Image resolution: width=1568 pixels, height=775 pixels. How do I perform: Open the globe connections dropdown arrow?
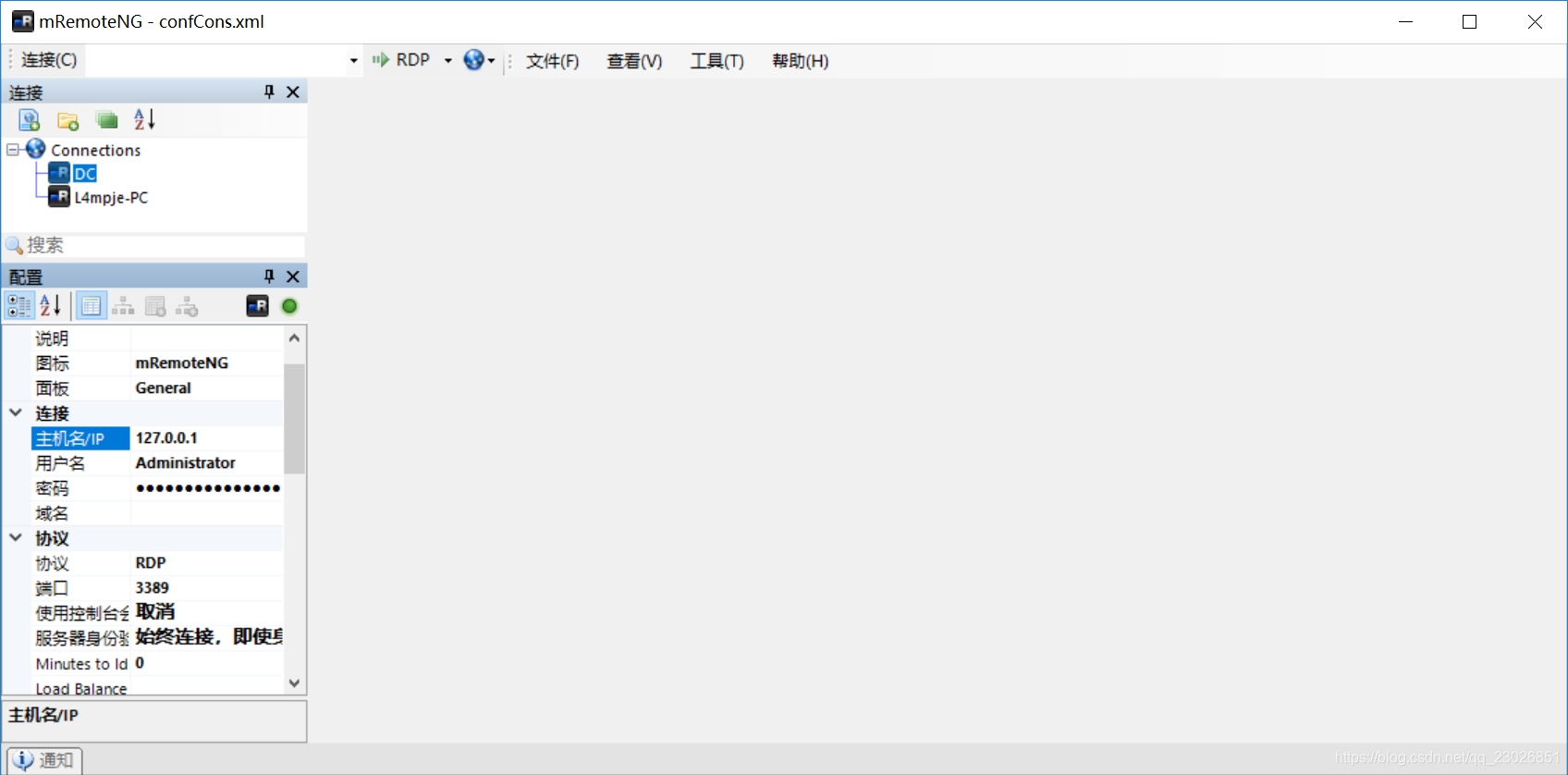[491, 61]
